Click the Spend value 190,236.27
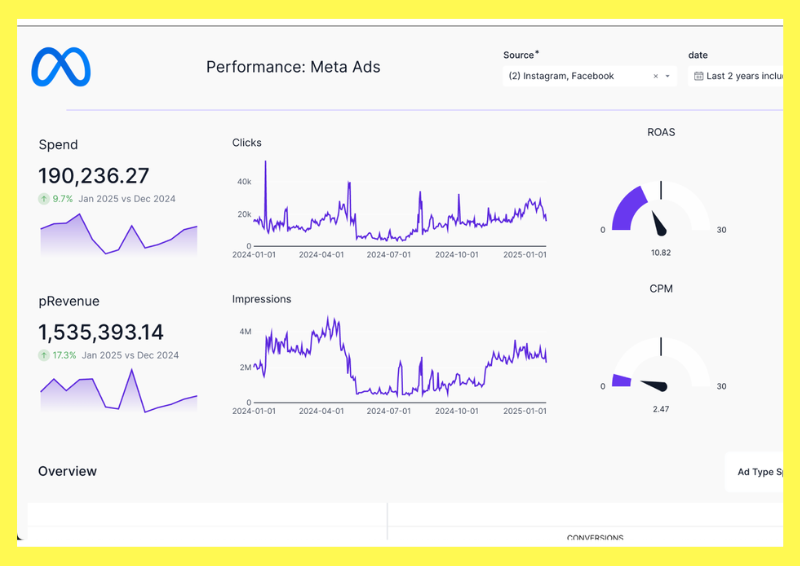Image resolution: width=800 pixels, height=566 pixels. tap(94, 176)
